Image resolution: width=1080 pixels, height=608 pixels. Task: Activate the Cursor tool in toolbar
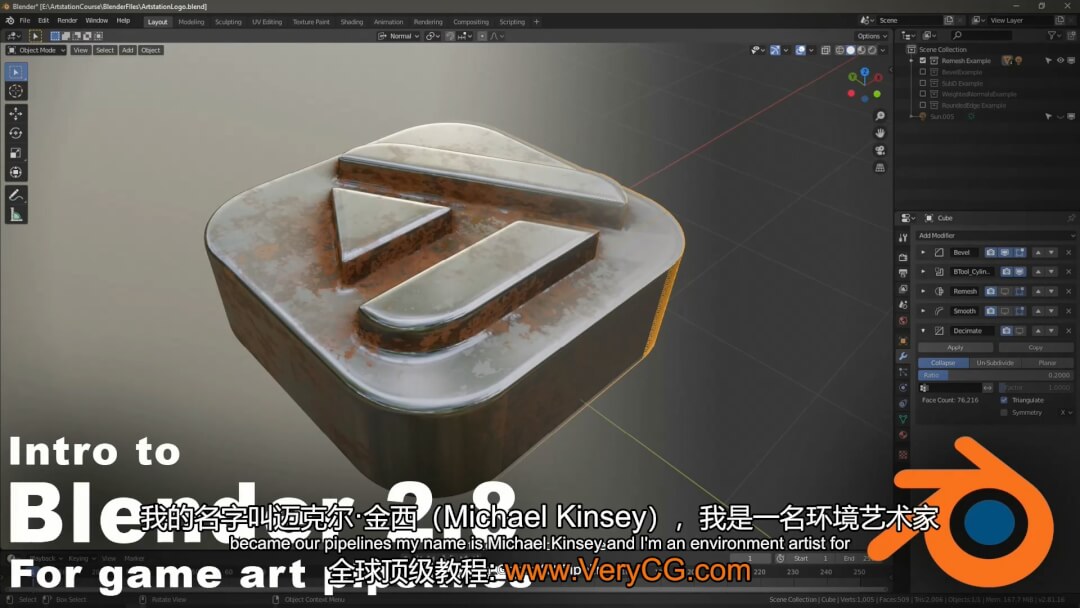point(16,91)
